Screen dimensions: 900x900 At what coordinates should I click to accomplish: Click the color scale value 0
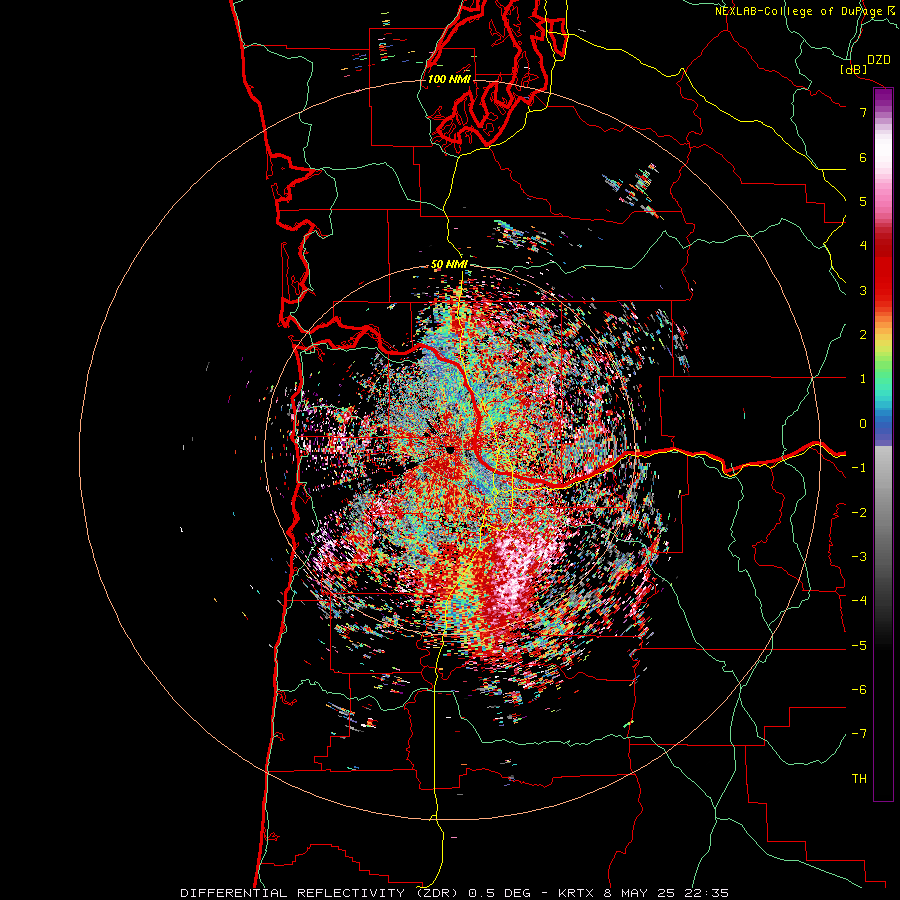tap(863, 424)
